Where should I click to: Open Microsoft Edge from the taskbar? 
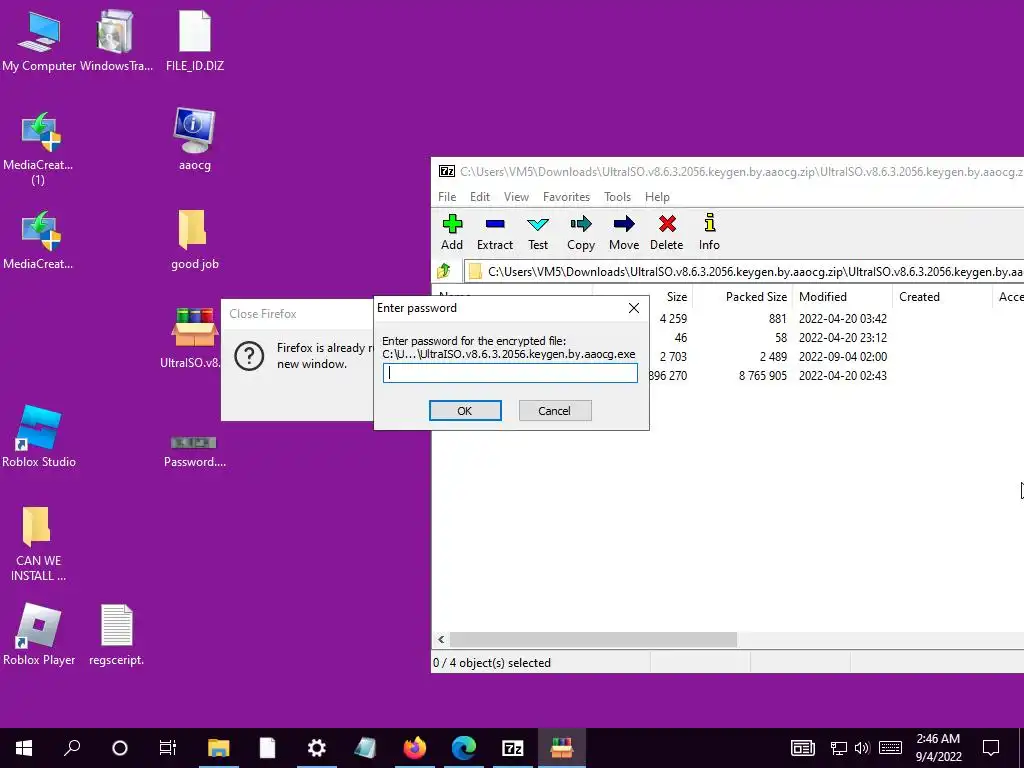pos(464,748)
